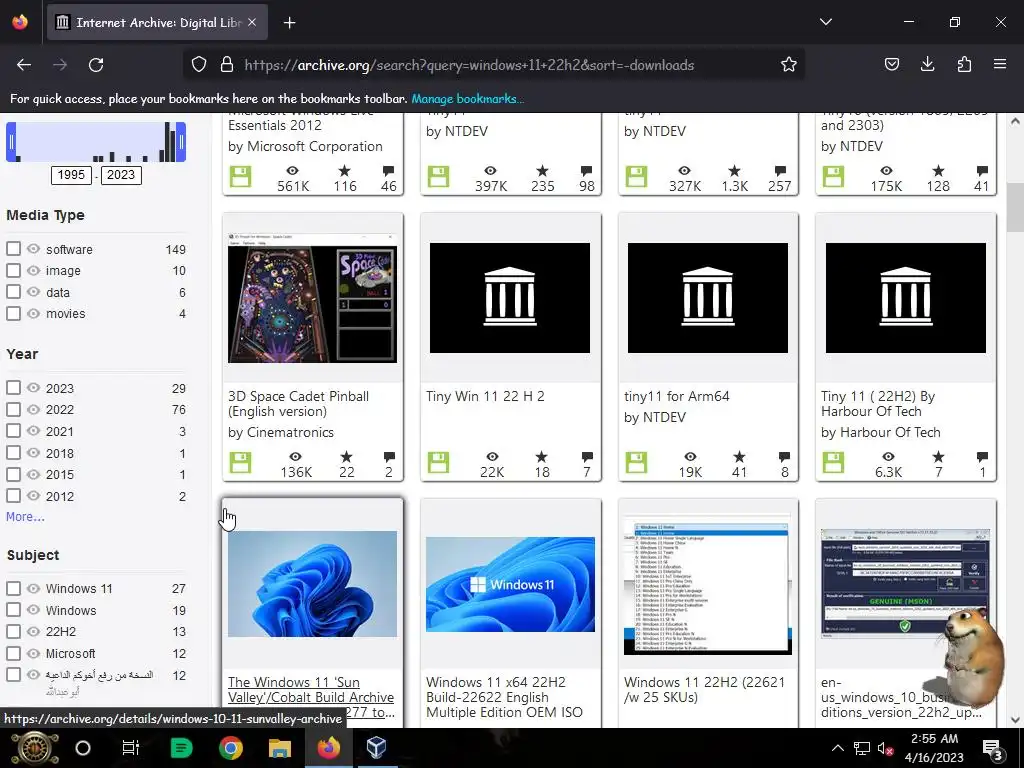Check the data media type box
The image size is (1024, 768).
tap(13, 292)
